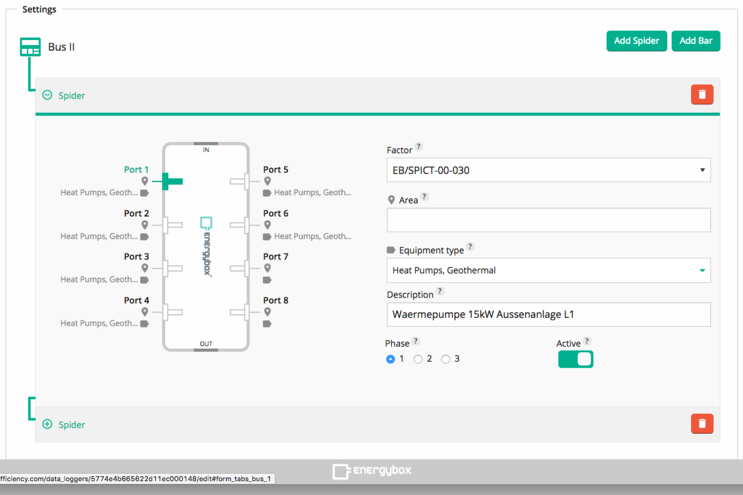Click the Add Spider button
The height and width of the screenshot is (495, 743).
click(636, 41)
